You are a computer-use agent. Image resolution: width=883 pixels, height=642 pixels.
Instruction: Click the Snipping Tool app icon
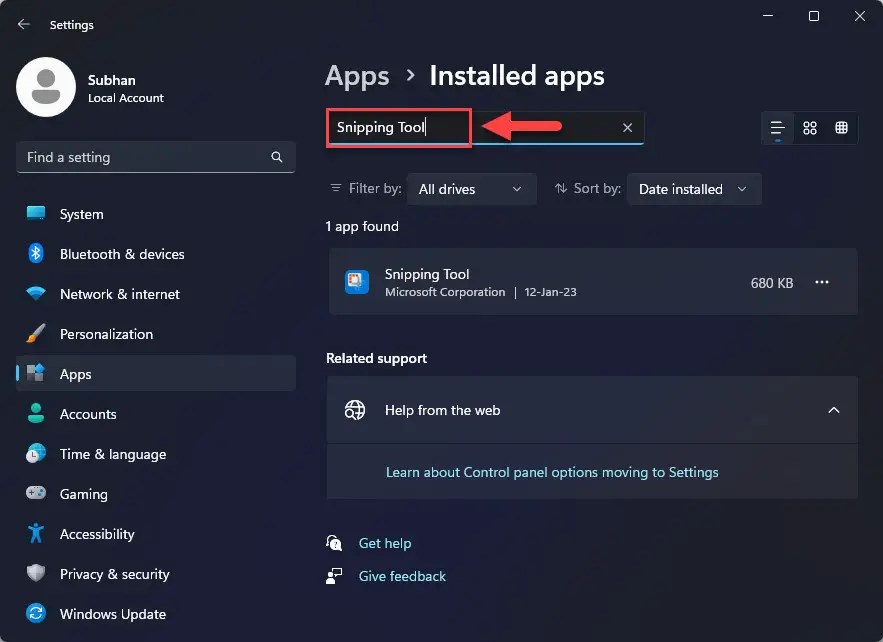pyautogui.click(x=356, y=282)
